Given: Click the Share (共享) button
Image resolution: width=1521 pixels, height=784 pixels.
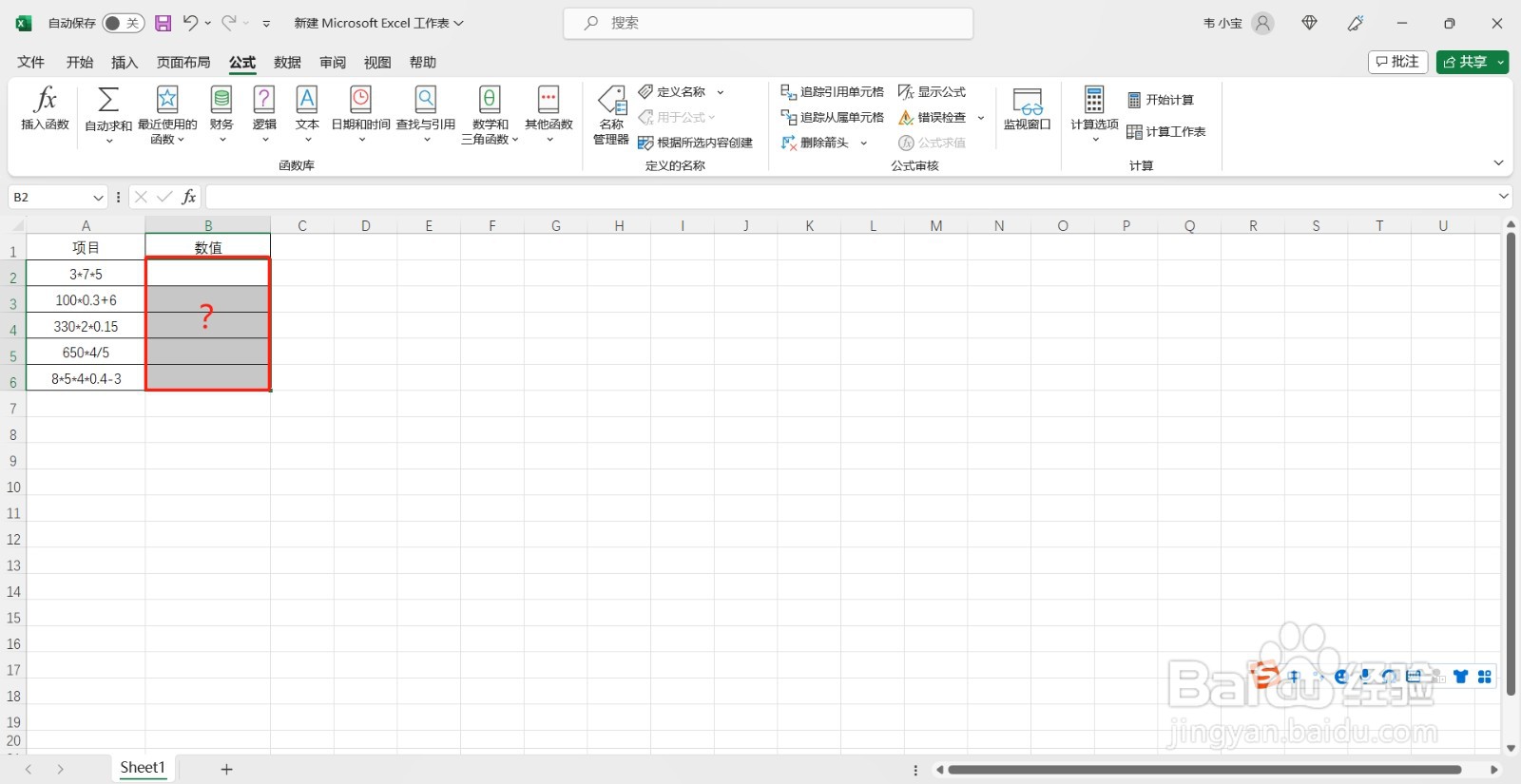Looking at the screenshot, I should (x=1465, y=62).
